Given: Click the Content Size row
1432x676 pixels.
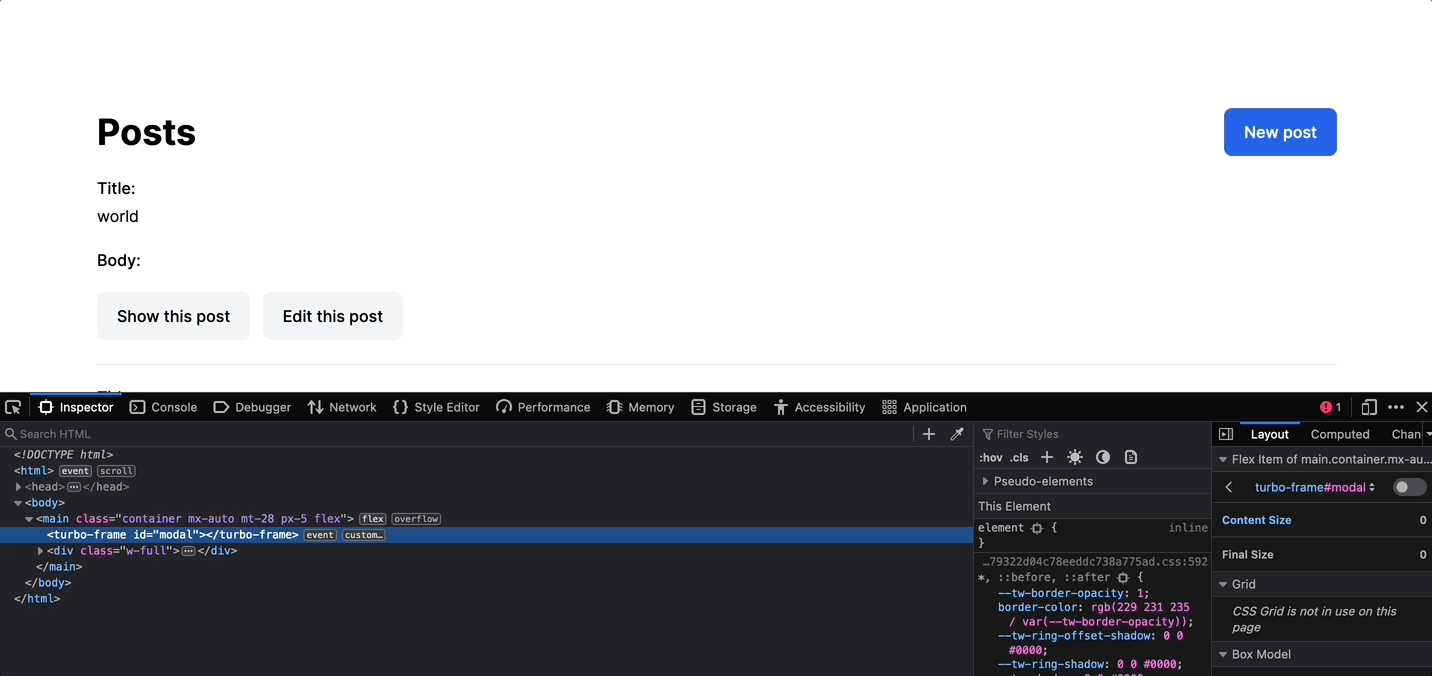Looking at the screenshot, I should [x=1322, y=520].
